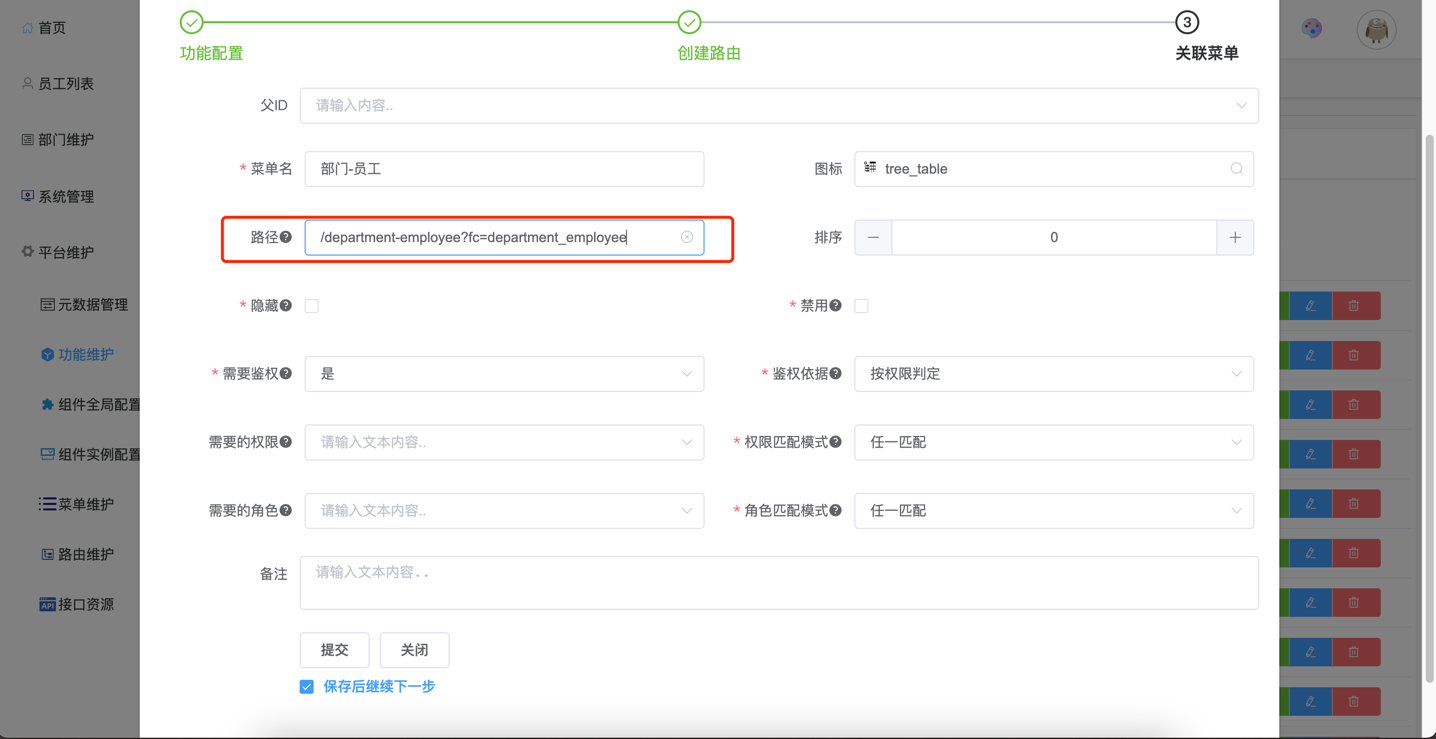Click the help icon beside 角色匹配模式
1436x739 pixels.
(836, 510)
